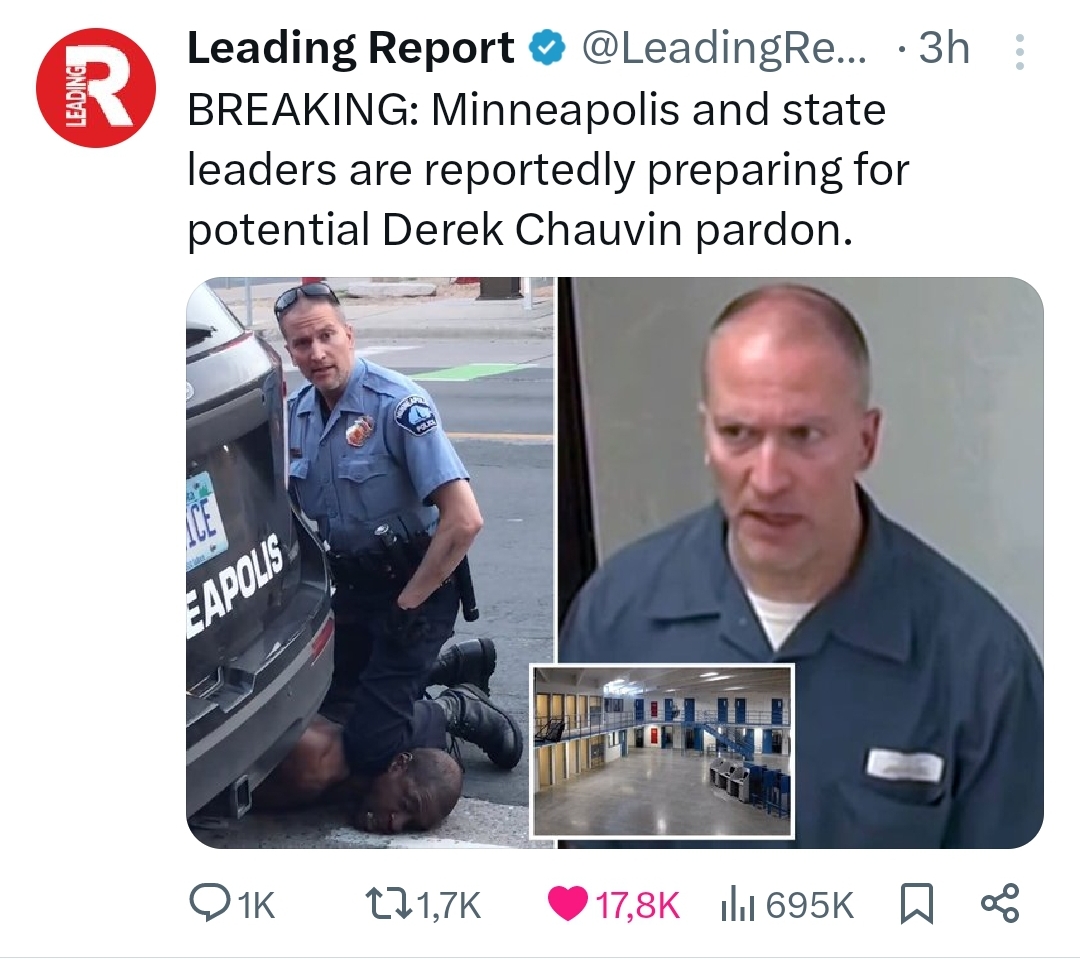Open the Leading Report display name link

[351, 48]
